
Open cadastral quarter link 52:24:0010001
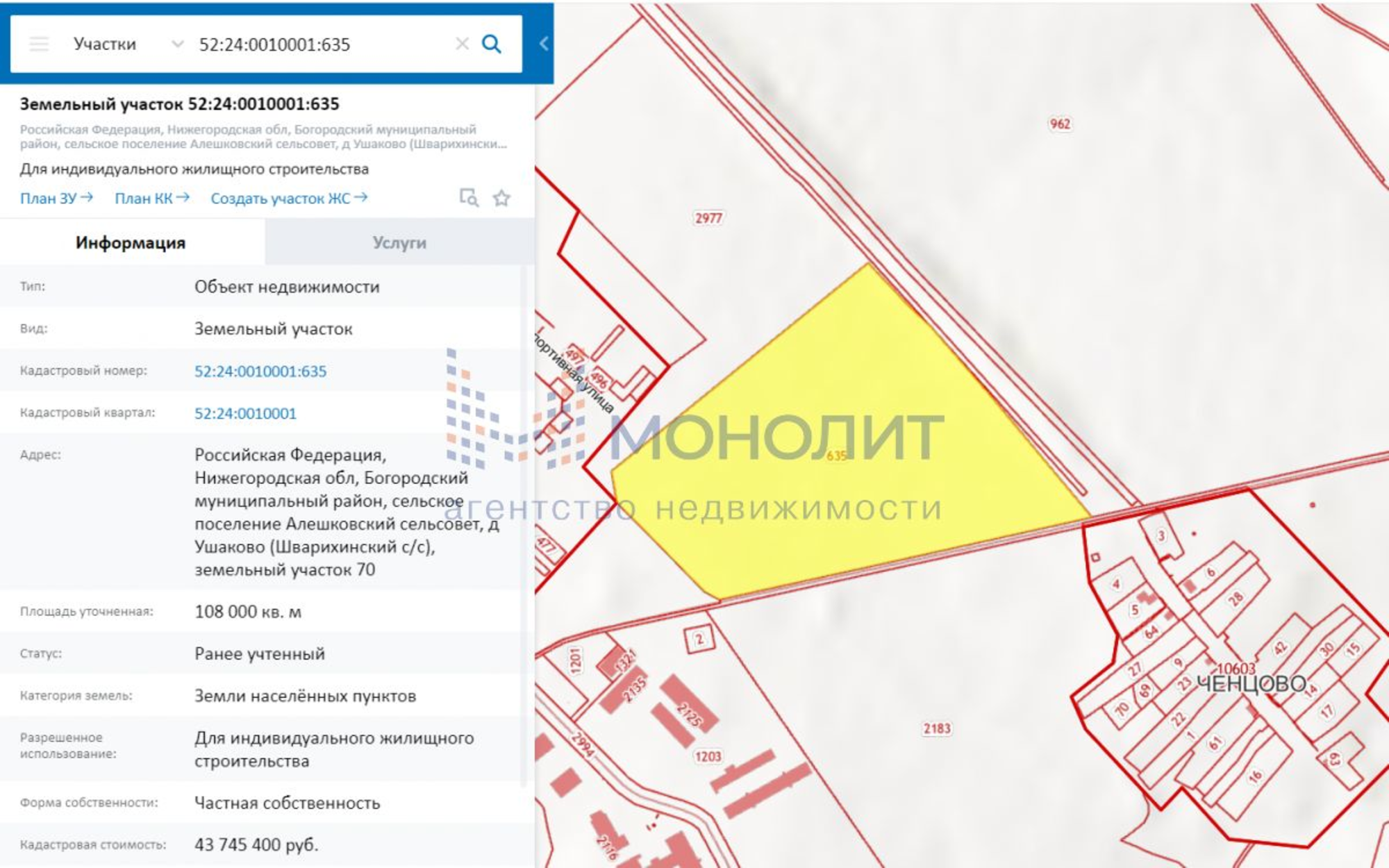[x=245, y=414]
